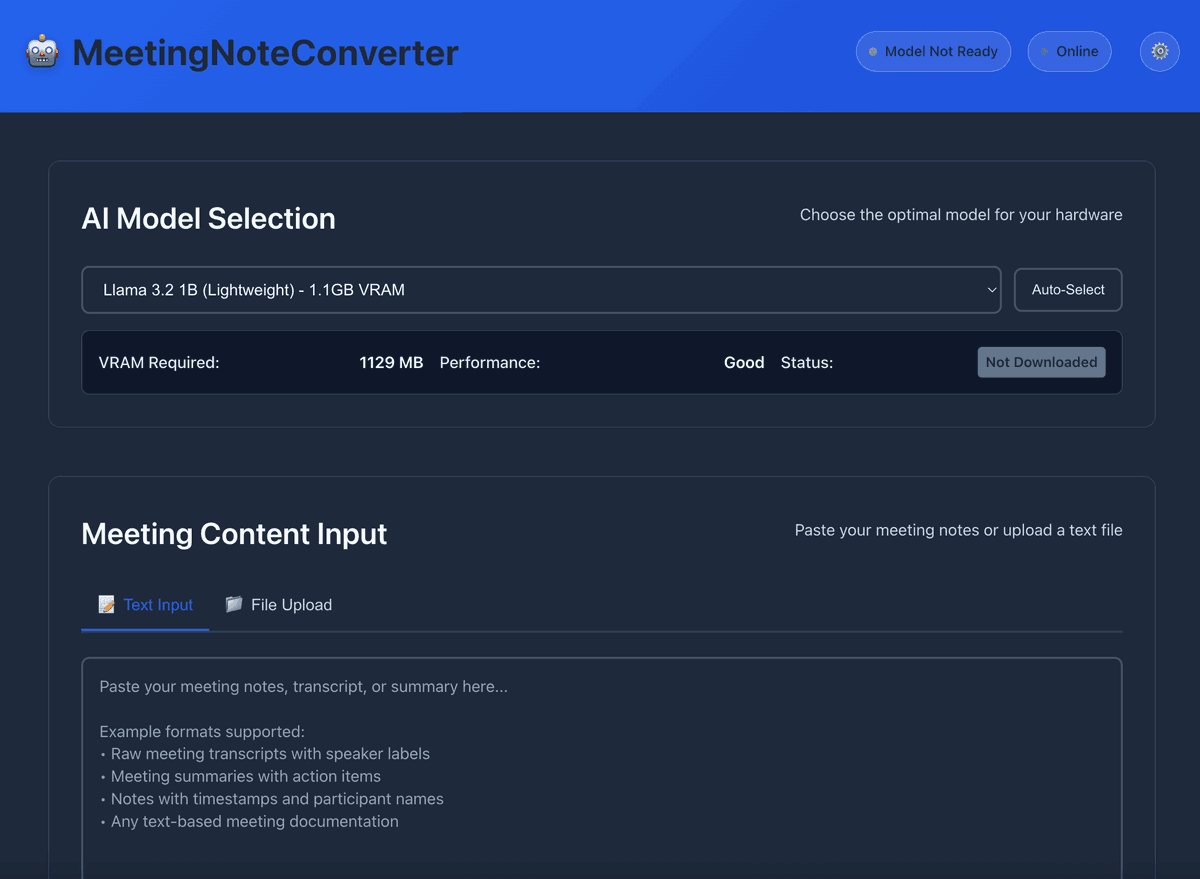Switch to the File Upload tab
The height and width of the screenshot is (879, 1200).
click(x=279, y=604)
